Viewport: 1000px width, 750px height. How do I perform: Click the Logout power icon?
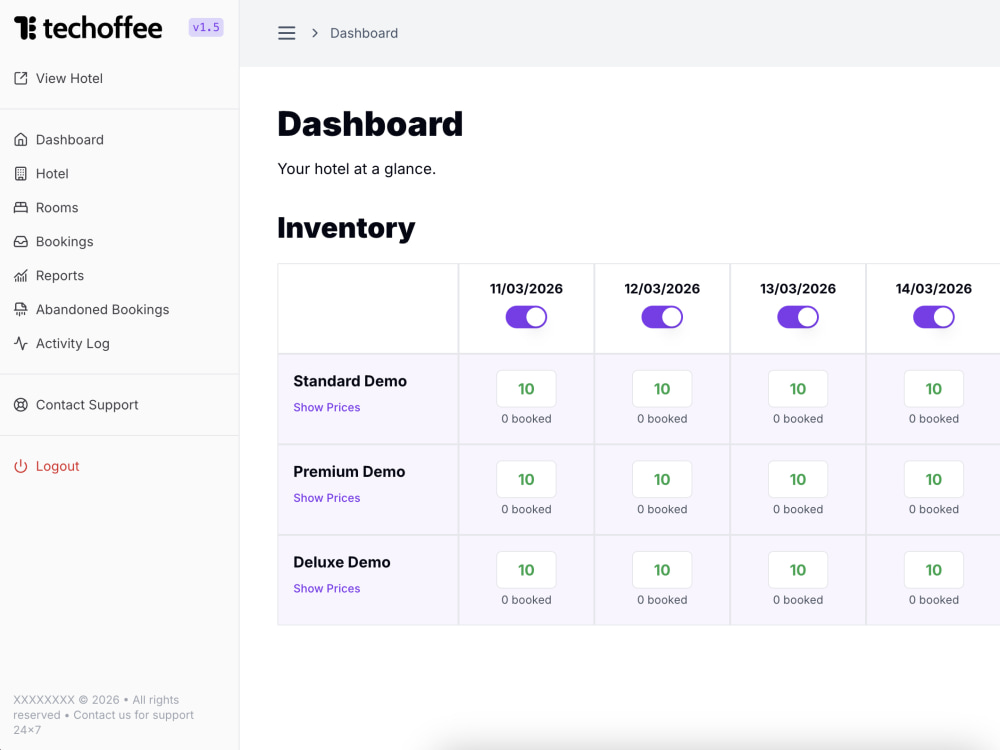[21, 466]
